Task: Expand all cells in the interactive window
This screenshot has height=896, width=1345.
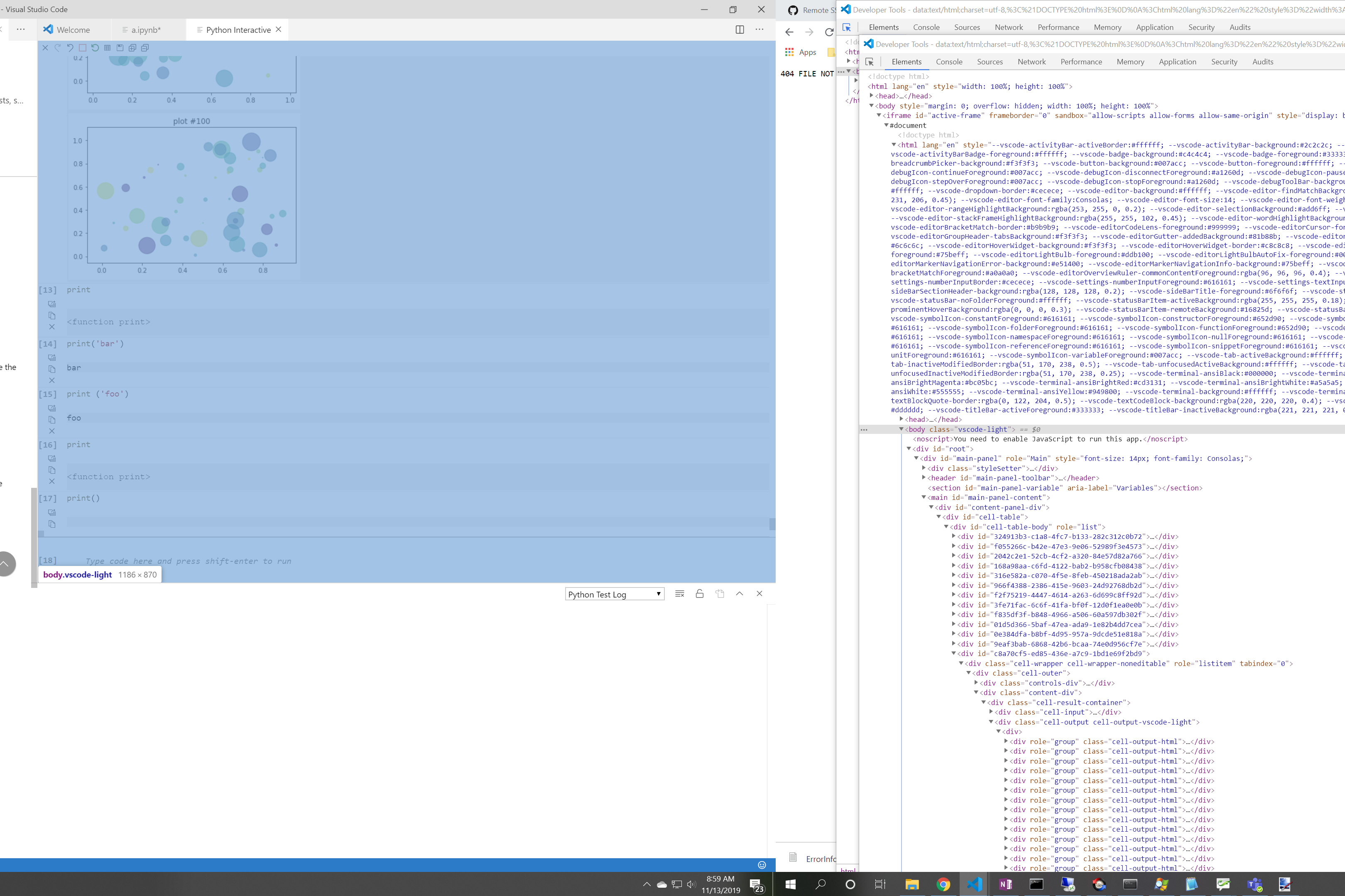Action: click(132, 48)
